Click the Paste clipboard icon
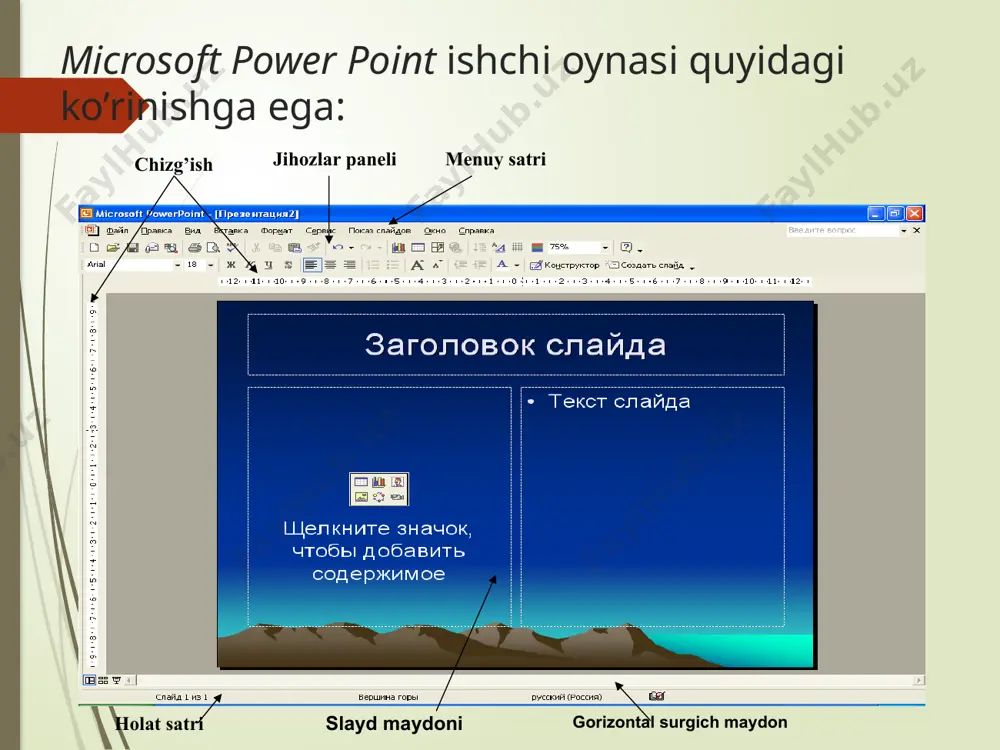The height and width of the screenshot is (750, 1000). (x=294, y=247)
